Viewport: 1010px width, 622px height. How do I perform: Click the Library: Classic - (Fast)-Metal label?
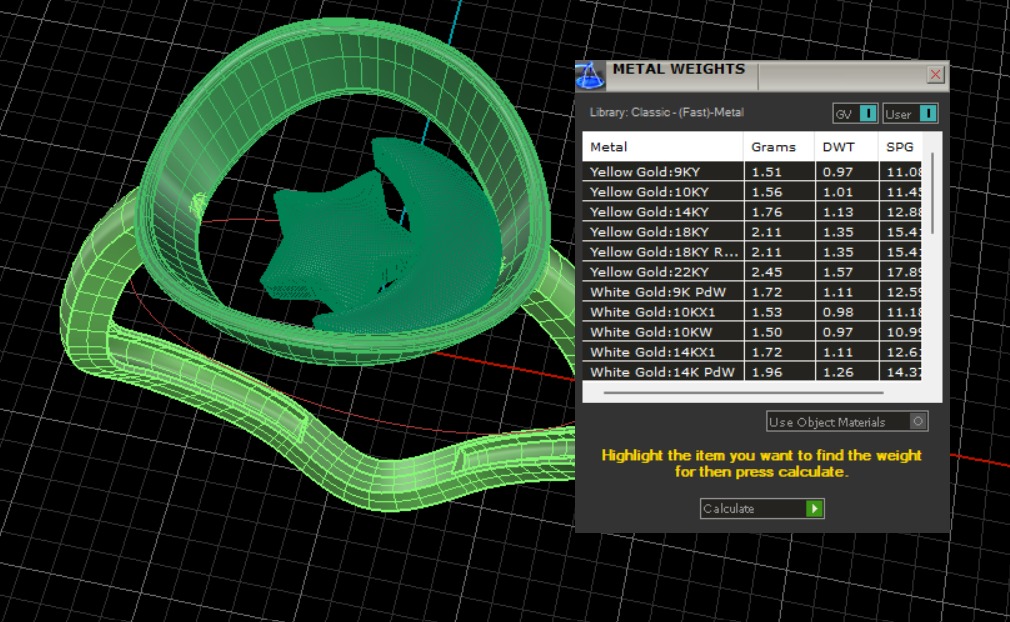pyautogui.click(x=667, y=112)
